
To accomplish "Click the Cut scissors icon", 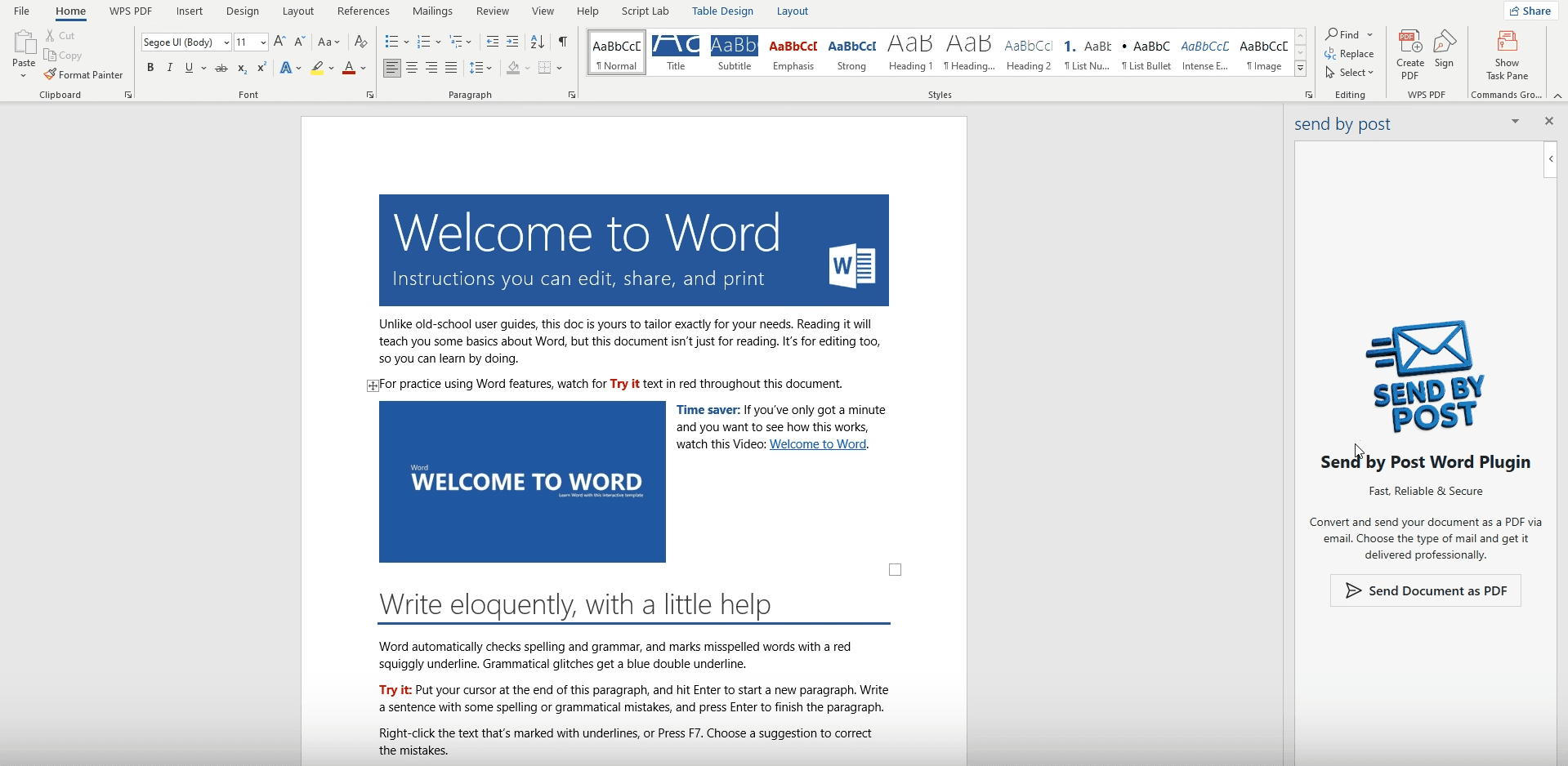I will coord(50,36).
